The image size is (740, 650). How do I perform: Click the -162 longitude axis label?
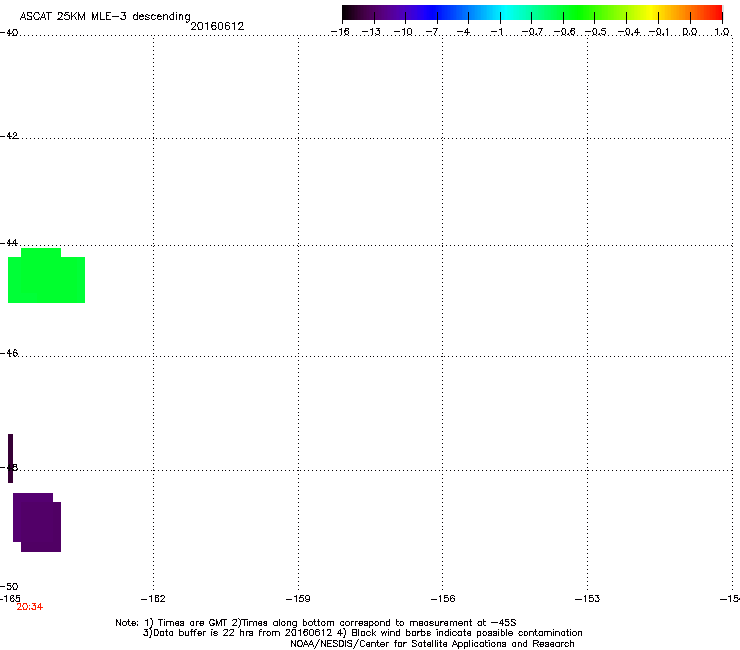click(x=153, y=599)
